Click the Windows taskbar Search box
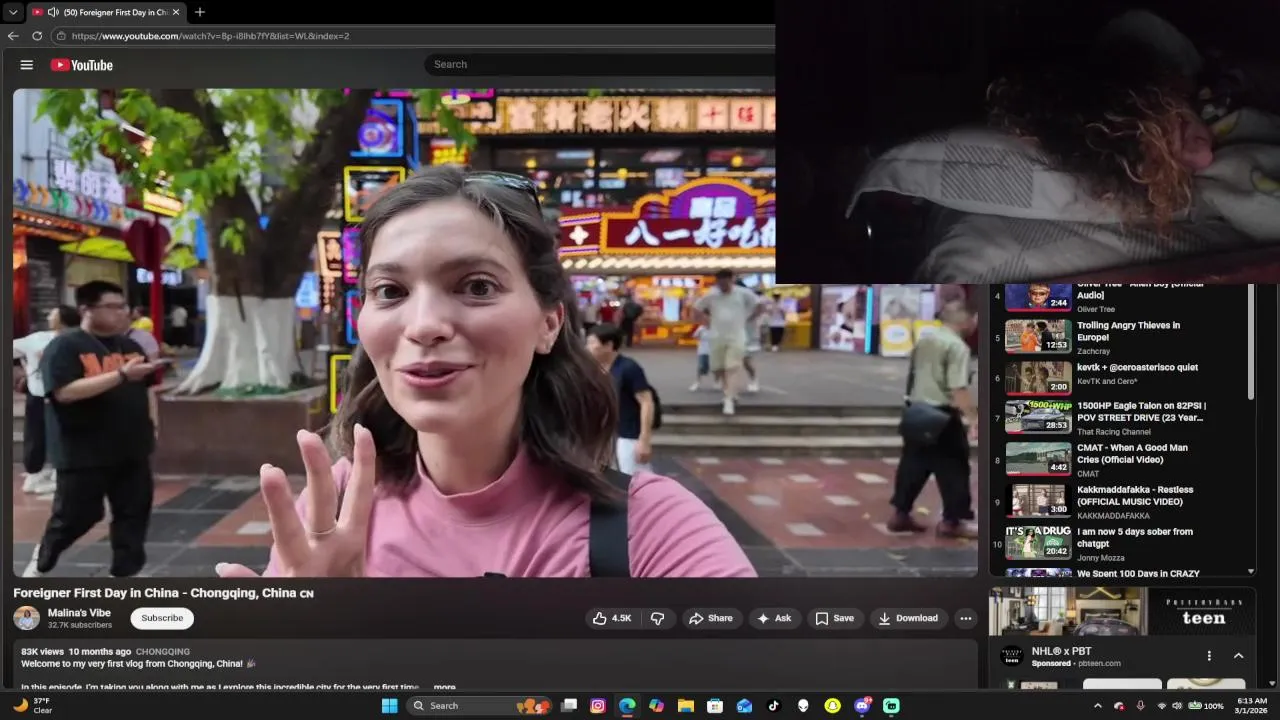This screenshot has height=720, width=1280. (480, 705)
